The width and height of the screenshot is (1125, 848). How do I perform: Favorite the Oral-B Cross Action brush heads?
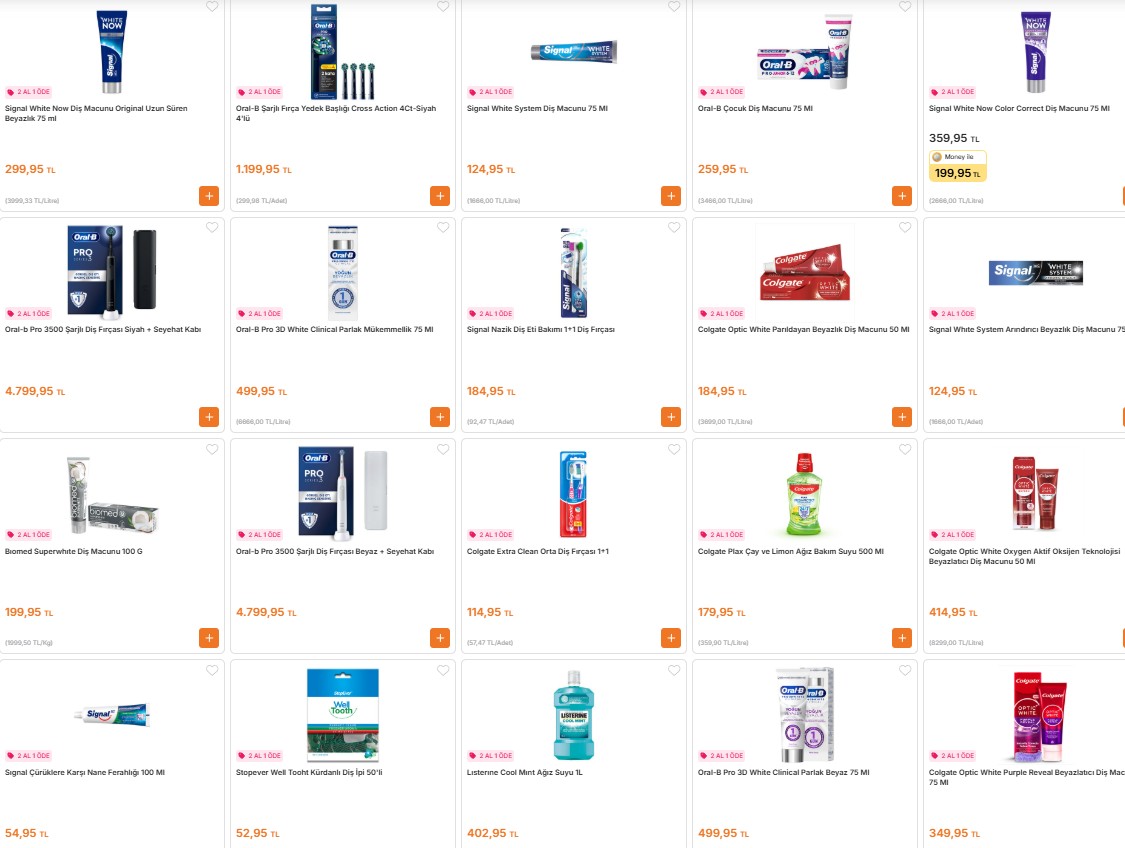point(443,6)
